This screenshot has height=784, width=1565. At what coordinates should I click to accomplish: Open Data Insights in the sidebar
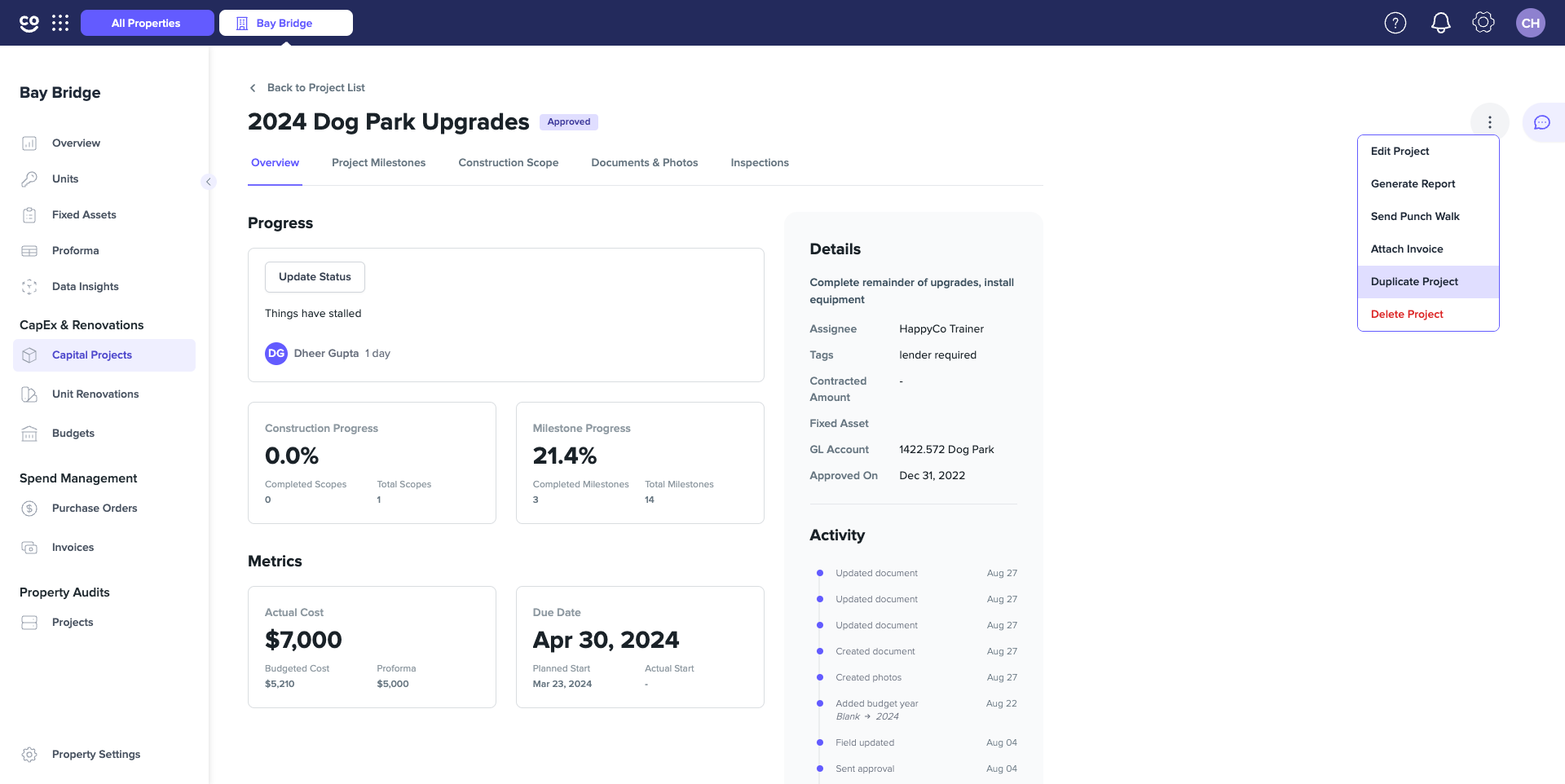[104, 287]
